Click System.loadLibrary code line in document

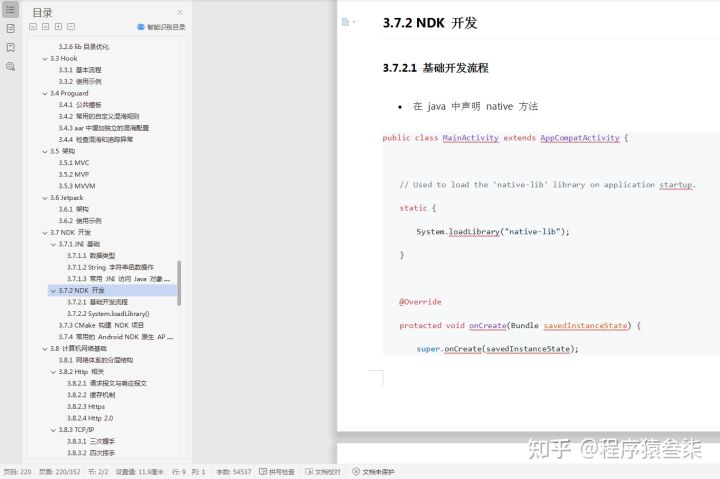(492, 232)
